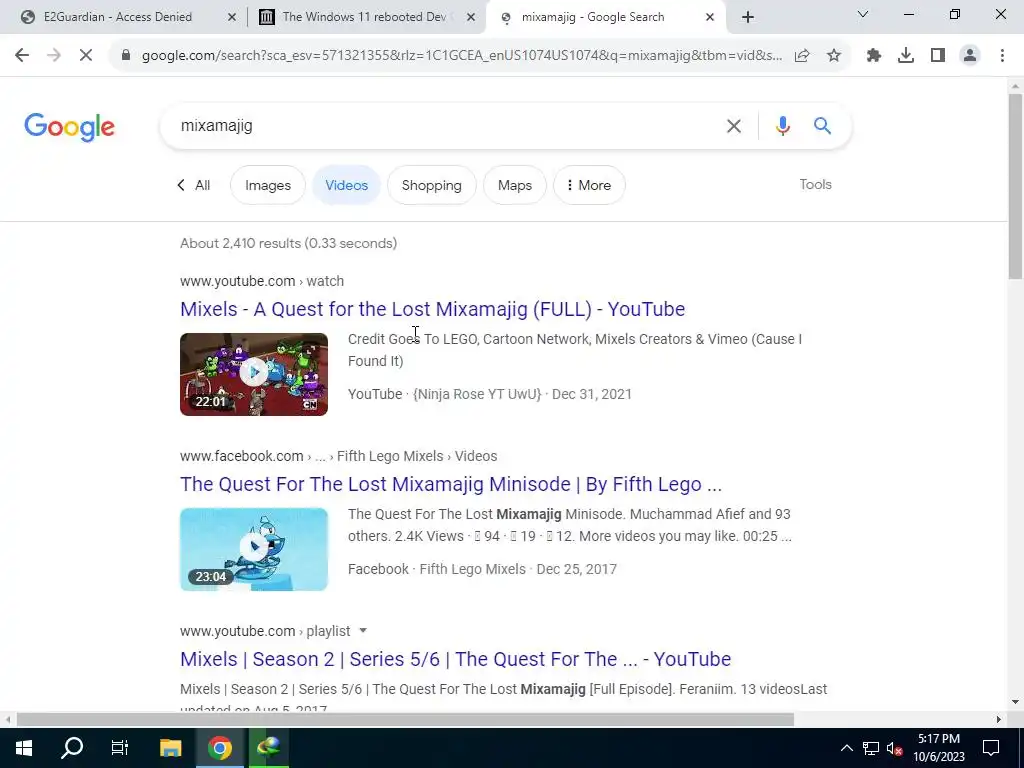
Task: Click the Dec 31, 2021 video date
Action: click(x=592, y=394)
